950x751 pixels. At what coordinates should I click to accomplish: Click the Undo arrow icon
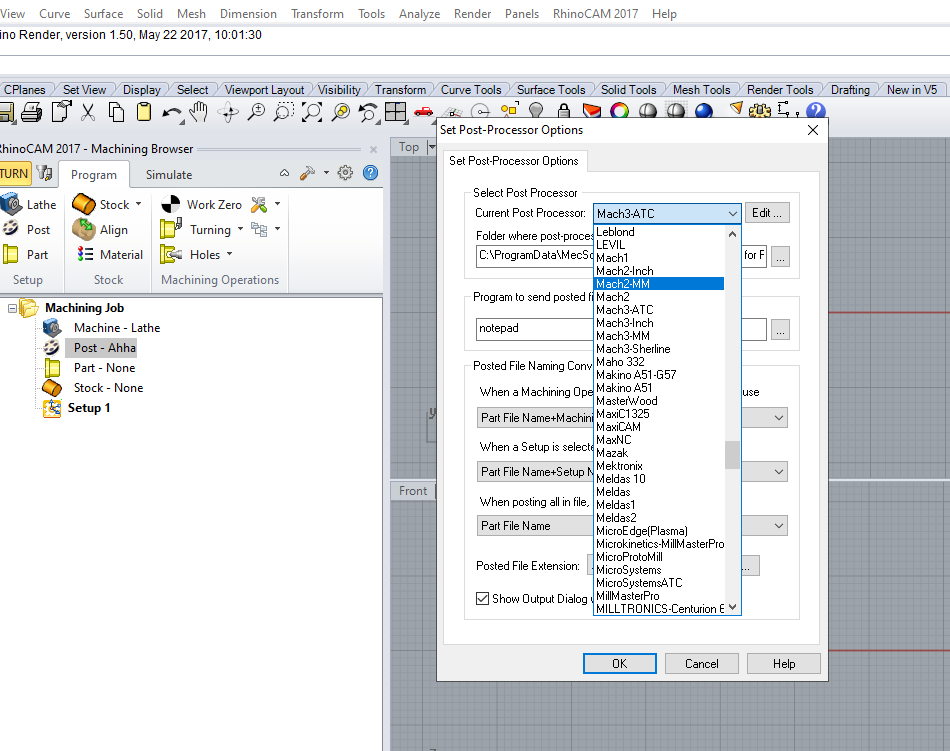pos(172,113)
